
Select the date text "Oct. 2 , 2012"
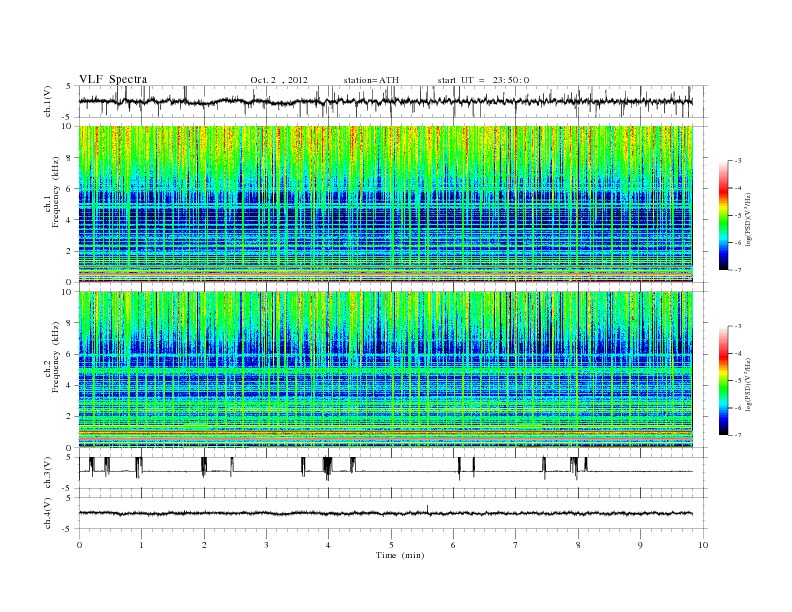point(278,80)
